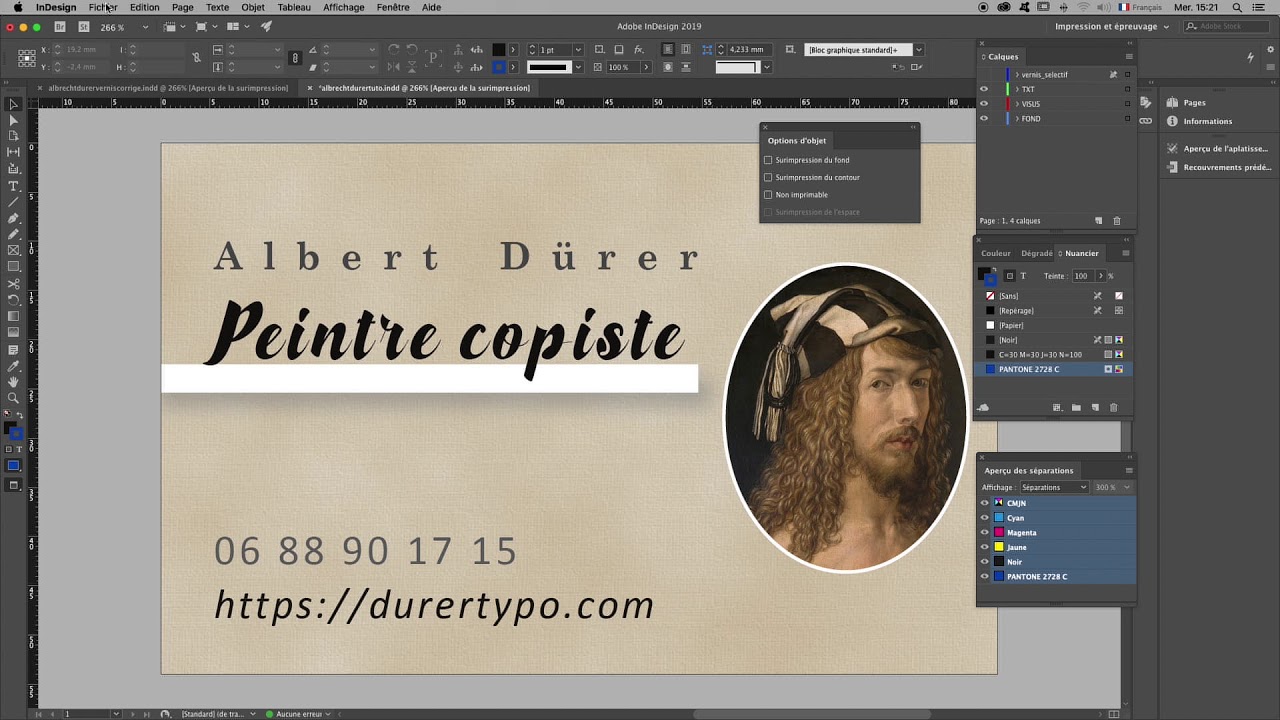The image size is (1280, 720).
Task: Open the Fichier menu
Action: point(102,7)
